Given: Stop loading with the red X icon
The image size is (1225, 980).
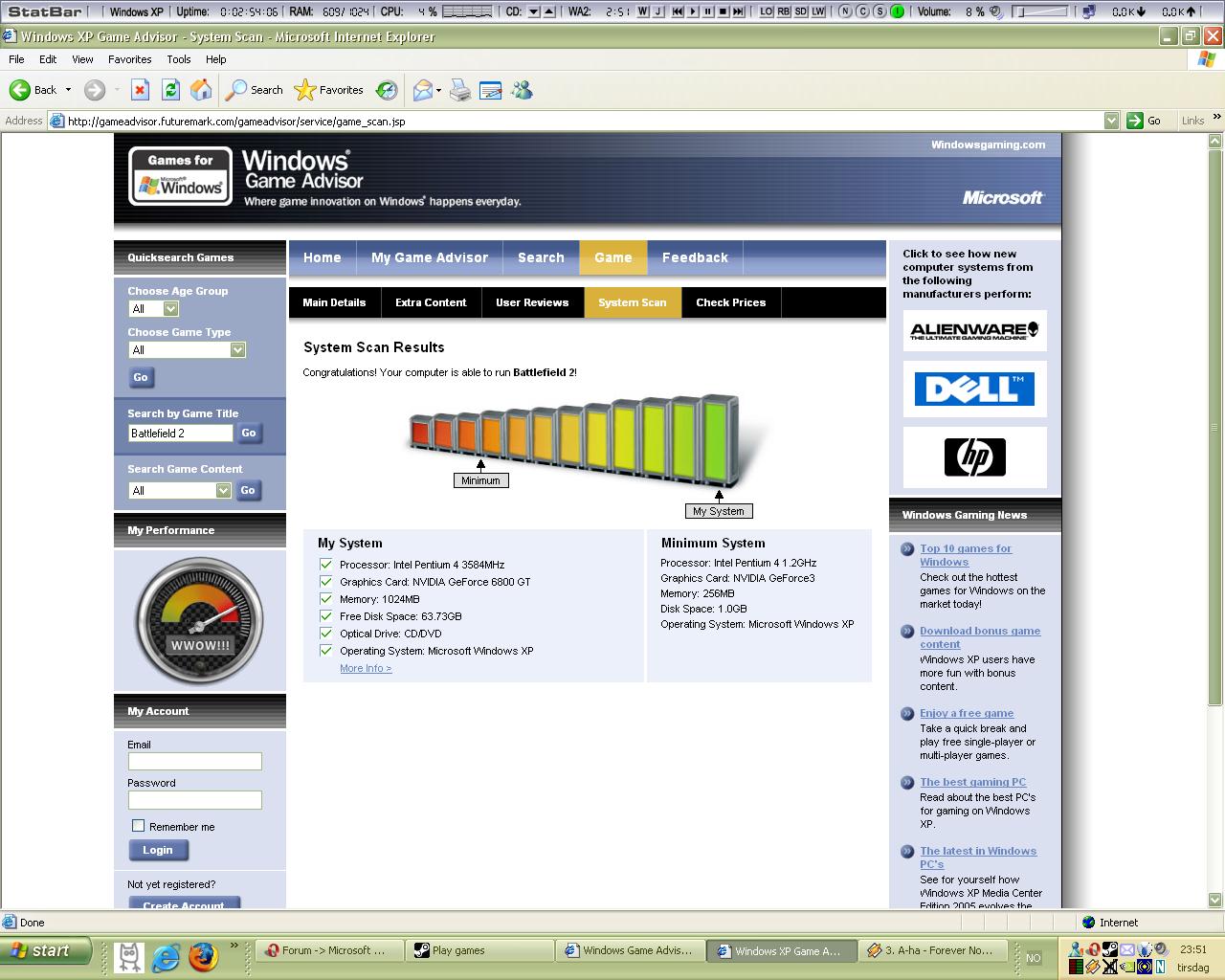Looking at the screenshot, I should (x=140, y=90).
